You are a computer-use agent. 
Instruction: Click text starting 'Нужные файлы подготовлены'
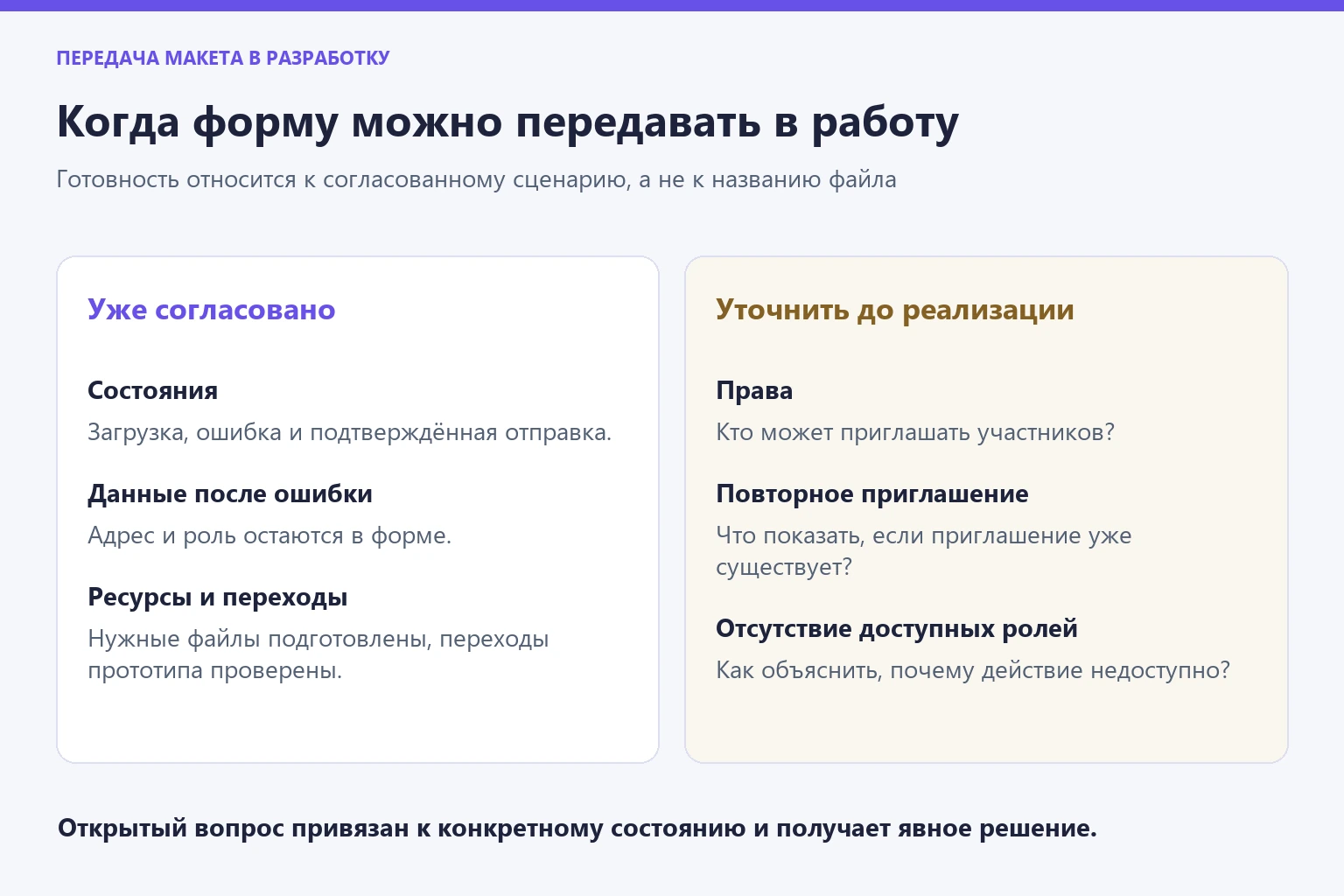[318, 654]
